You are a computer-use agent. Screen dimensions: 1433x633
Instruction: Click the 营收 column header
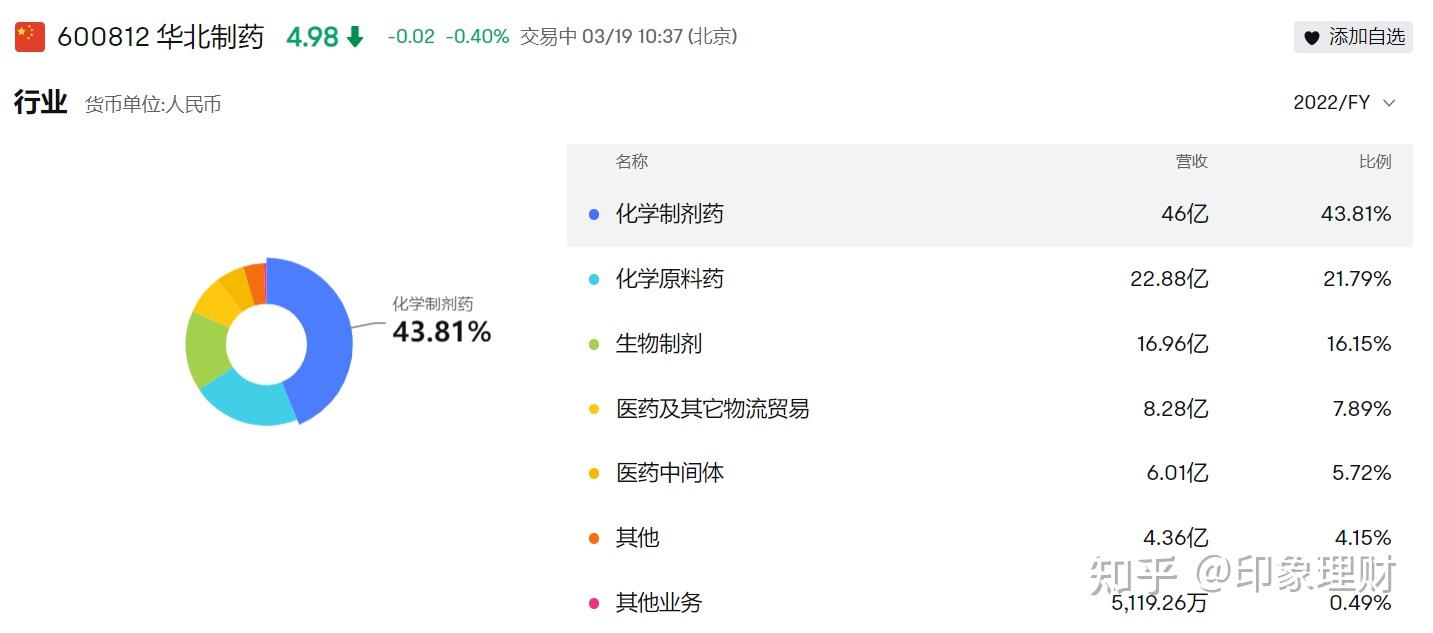pos(1191,162)
